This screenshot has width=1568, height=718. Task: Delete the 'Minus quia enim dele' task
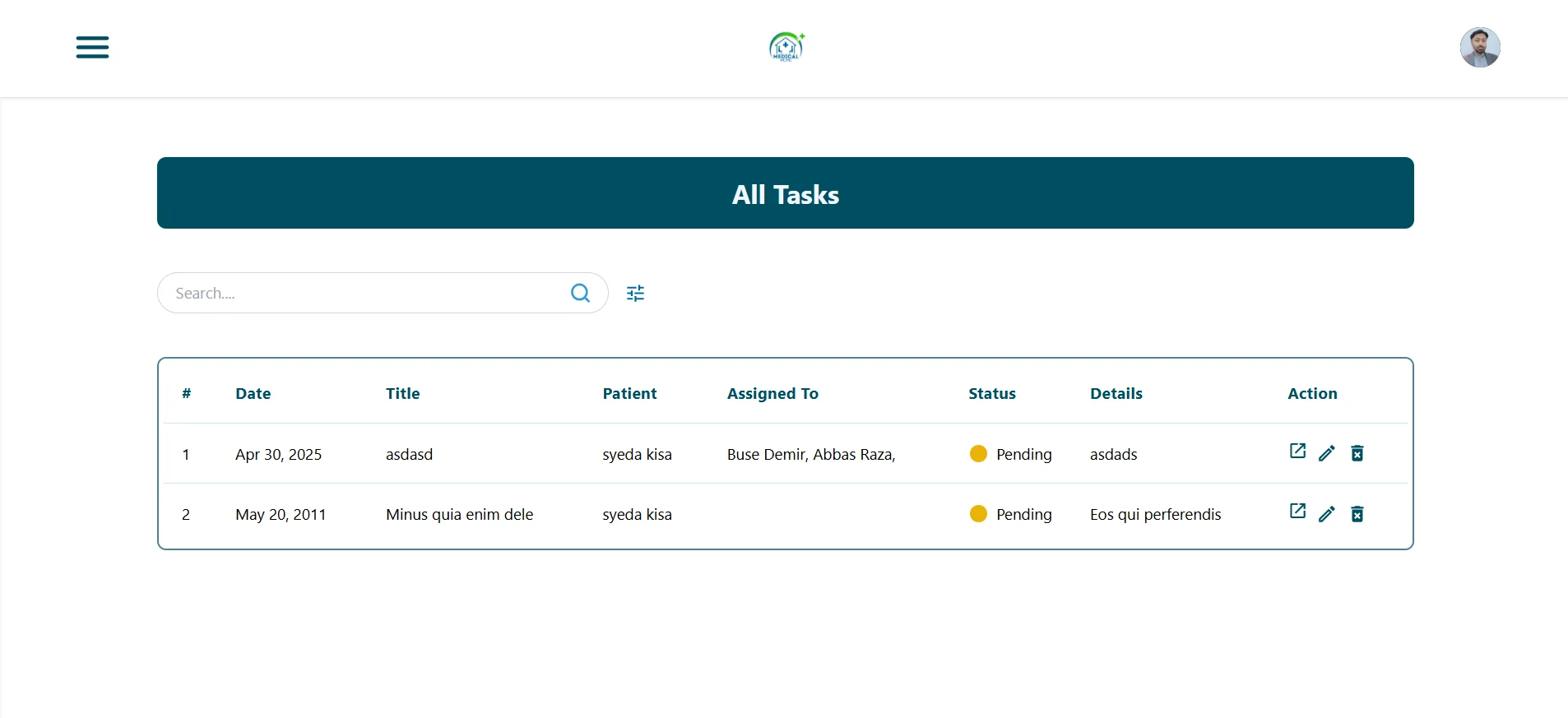tap(1357, 514)
